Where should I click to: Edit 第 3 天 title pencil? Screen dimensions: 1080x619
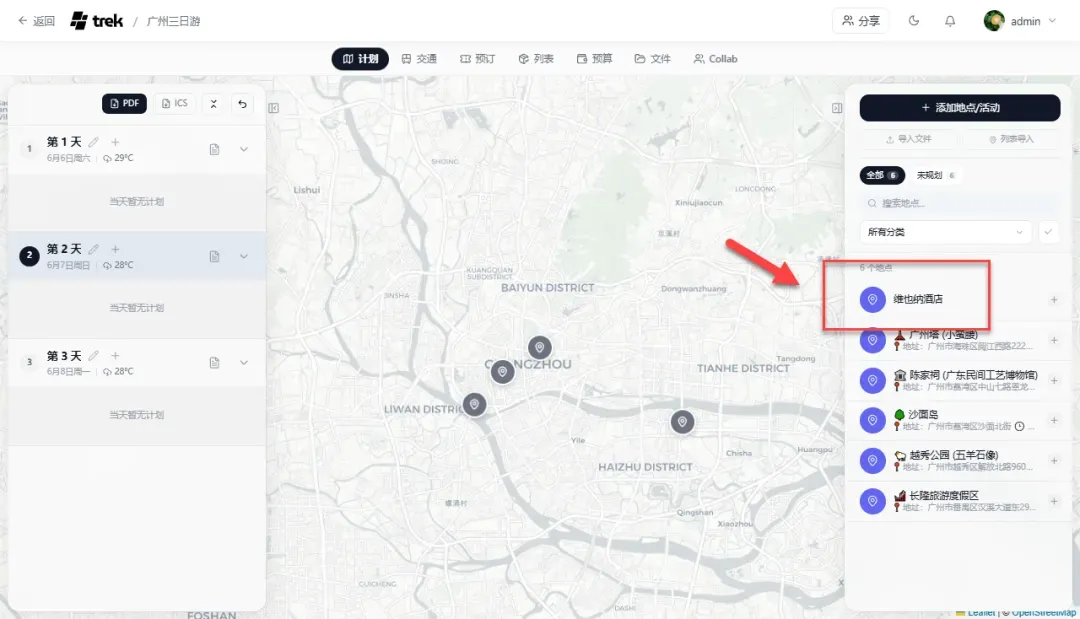coord(94,355)
